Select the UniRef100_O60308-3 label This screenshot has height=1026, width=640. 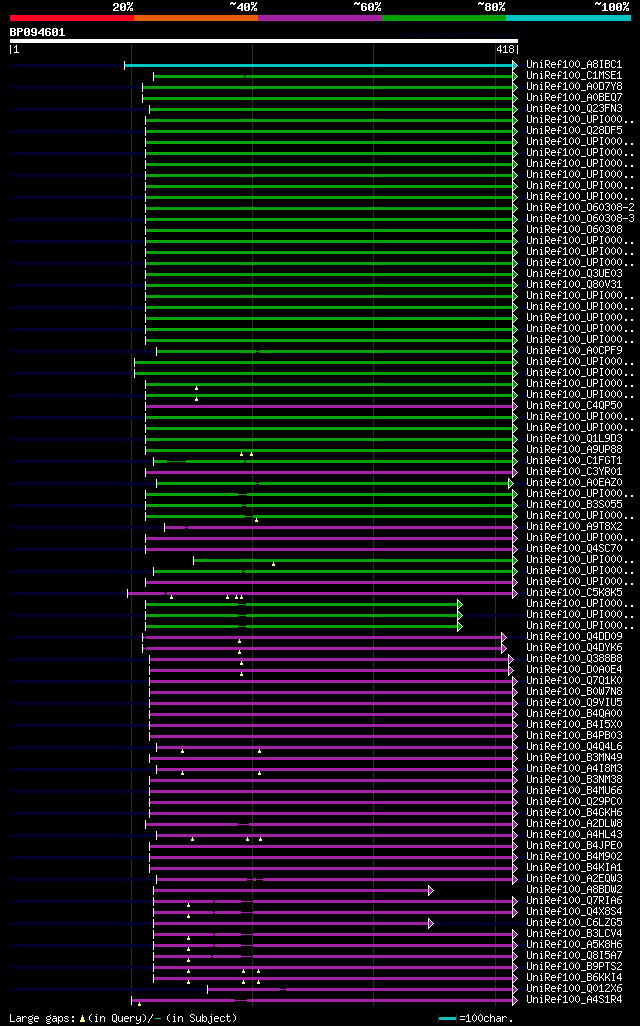[580, 219]
